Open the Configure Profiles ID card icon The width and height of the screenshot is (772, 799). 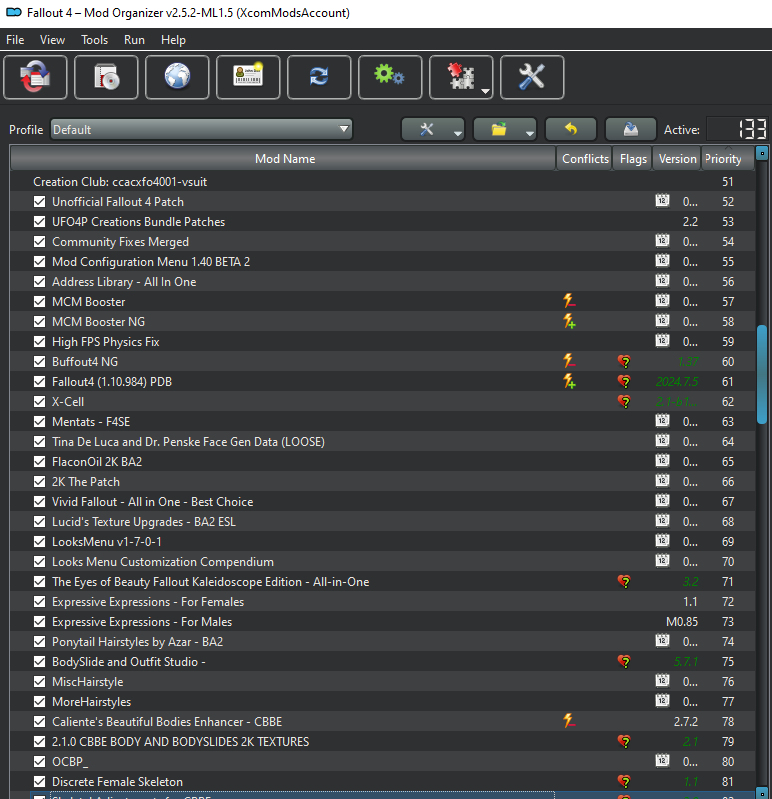click(248, 77)
